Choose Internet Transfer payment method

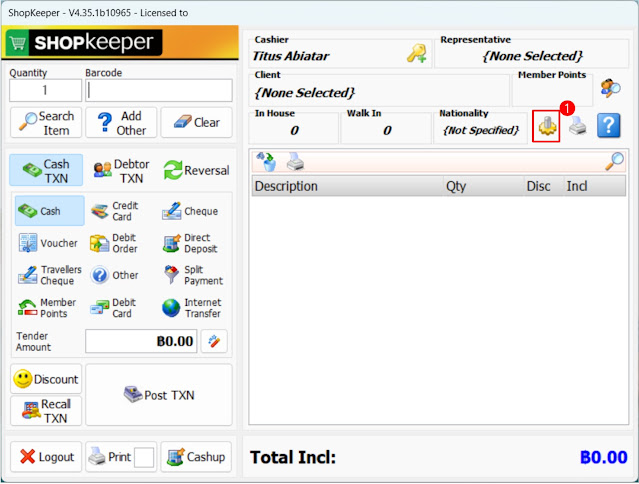192,308
